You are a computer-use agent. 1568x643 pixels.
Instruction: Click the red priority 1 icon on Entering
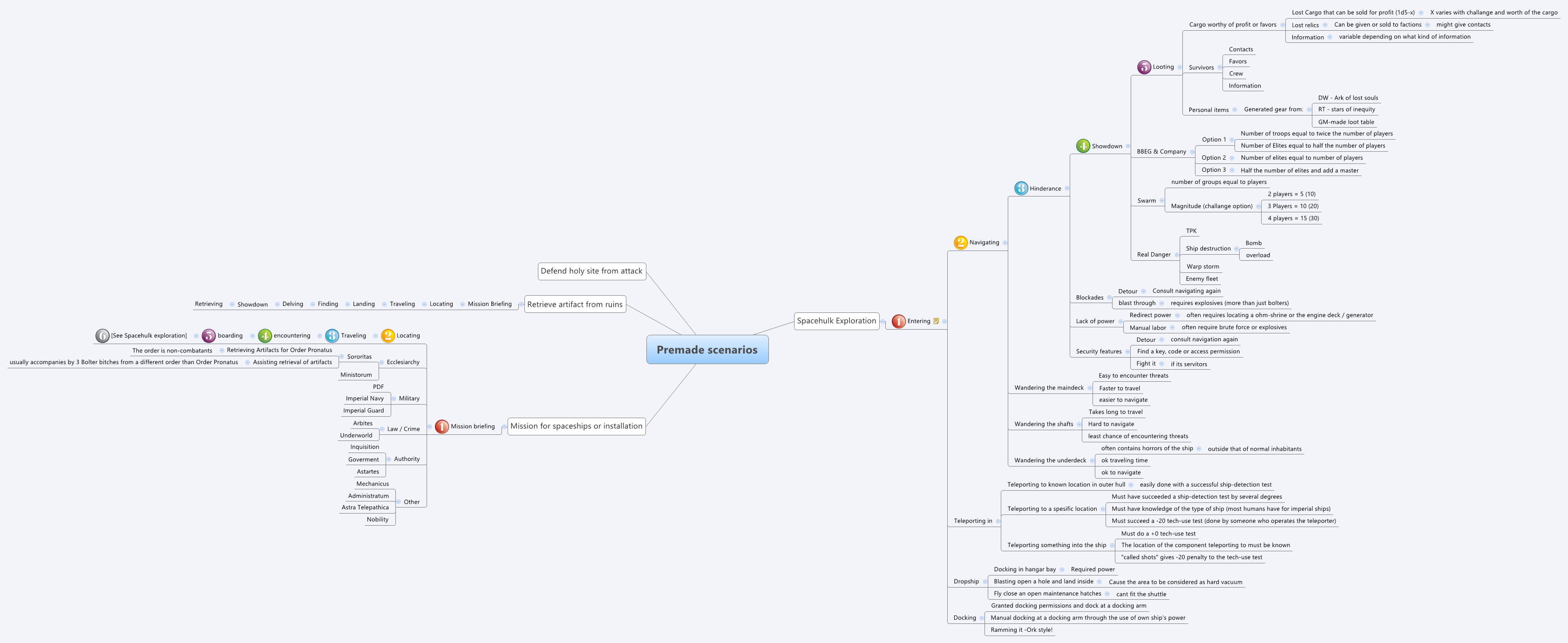pyautogui.click(x=899, y=321)
